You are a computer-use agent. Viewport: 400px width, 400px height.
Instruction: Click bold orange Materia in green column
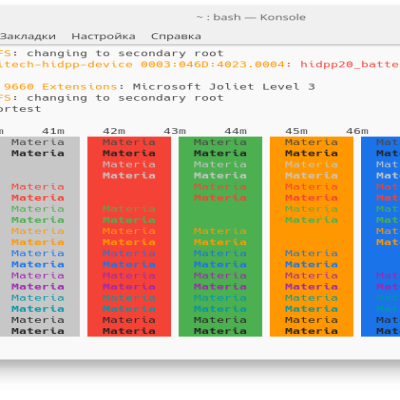tap(220, 242)
